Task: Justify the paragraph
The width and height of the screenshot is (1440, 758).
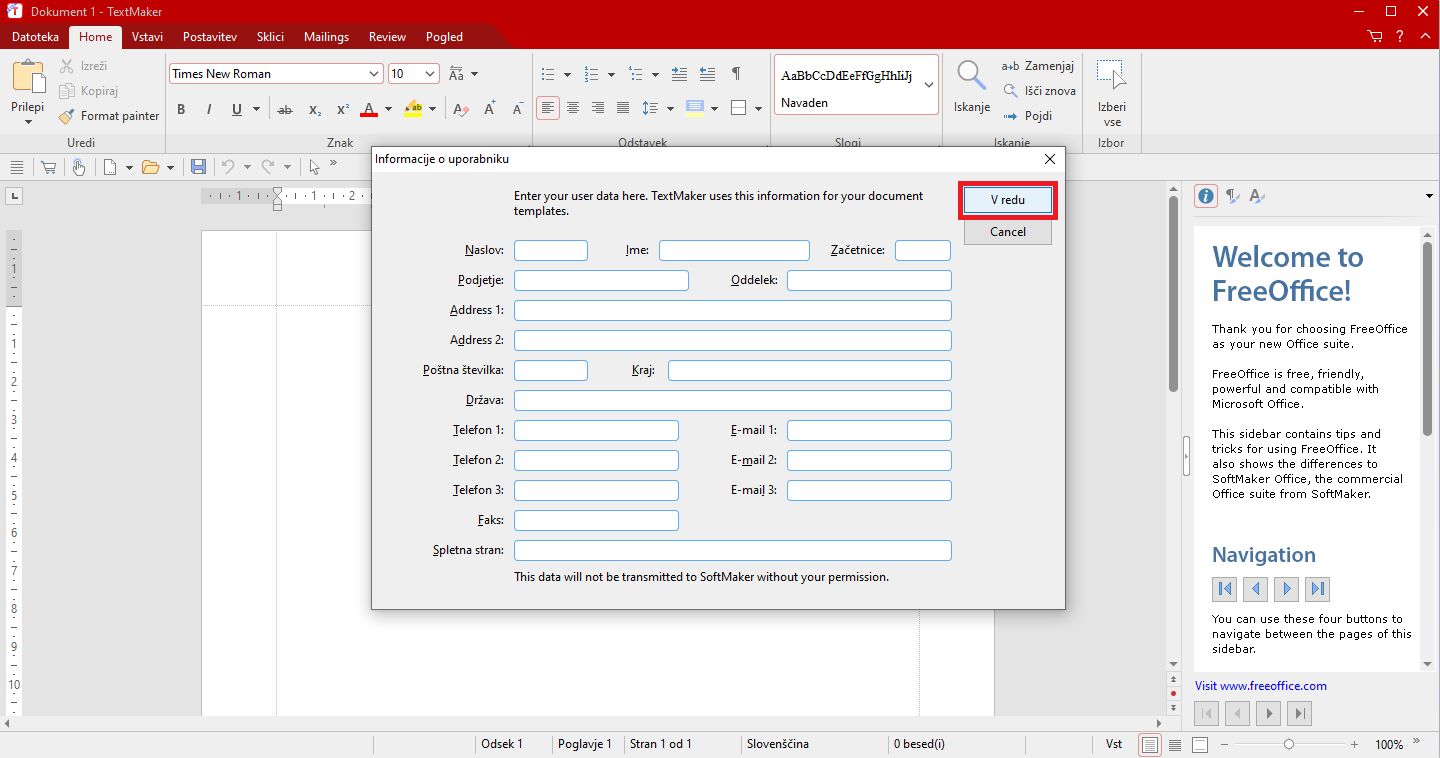Action: pos(623,108)
